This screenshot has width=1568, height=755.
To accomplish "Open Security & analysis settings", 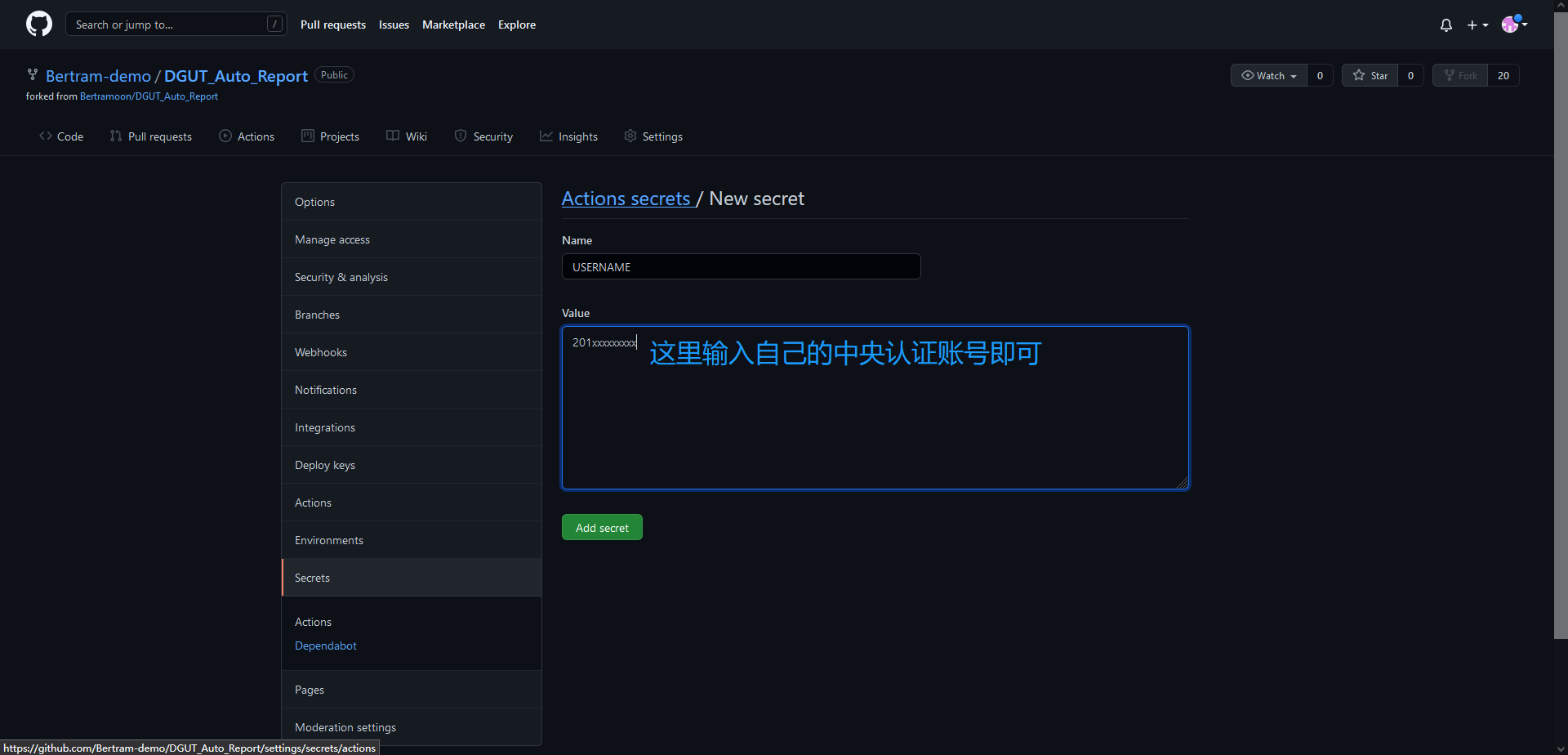I will point(412,277).
